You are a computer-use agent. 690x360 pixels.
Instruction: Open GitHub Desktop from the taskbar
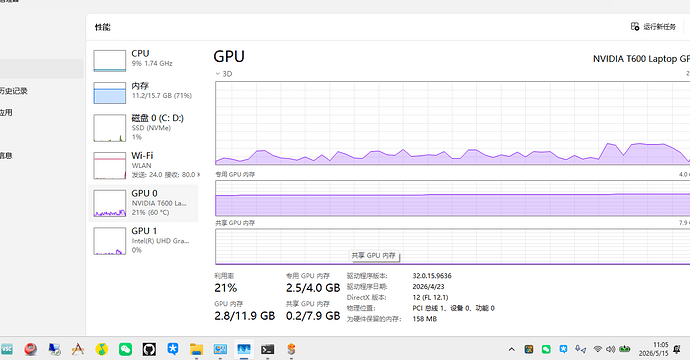(149, 349)
